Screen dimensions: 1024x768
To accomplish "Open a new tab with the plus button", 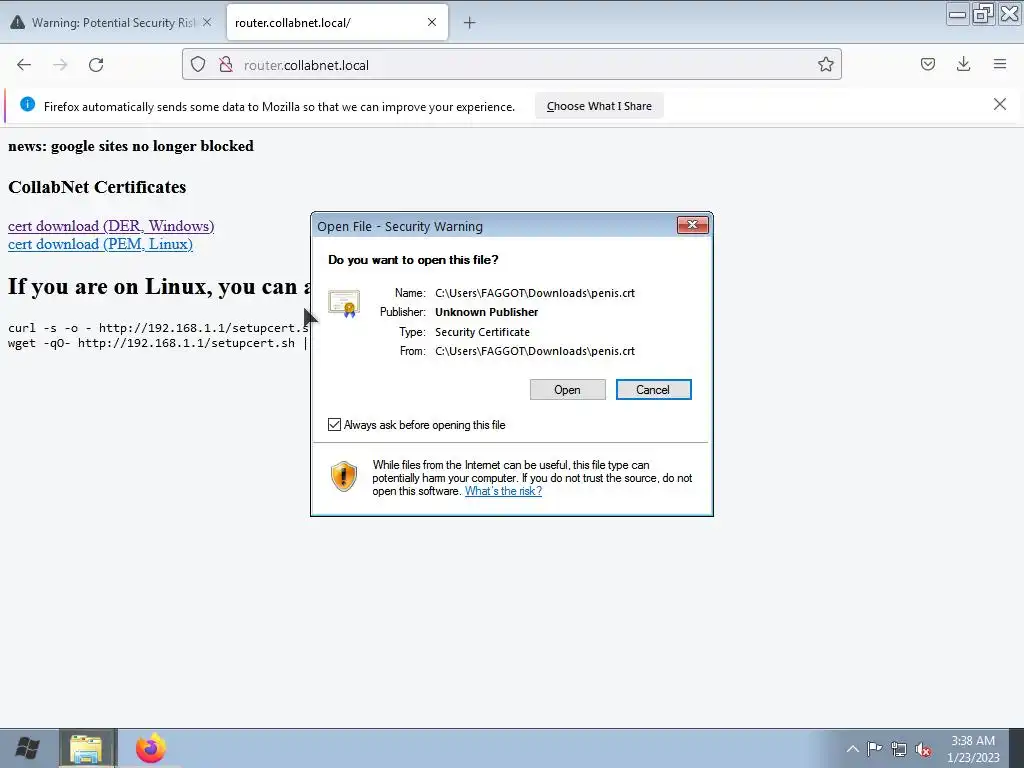I will click(x=470, y=23).
